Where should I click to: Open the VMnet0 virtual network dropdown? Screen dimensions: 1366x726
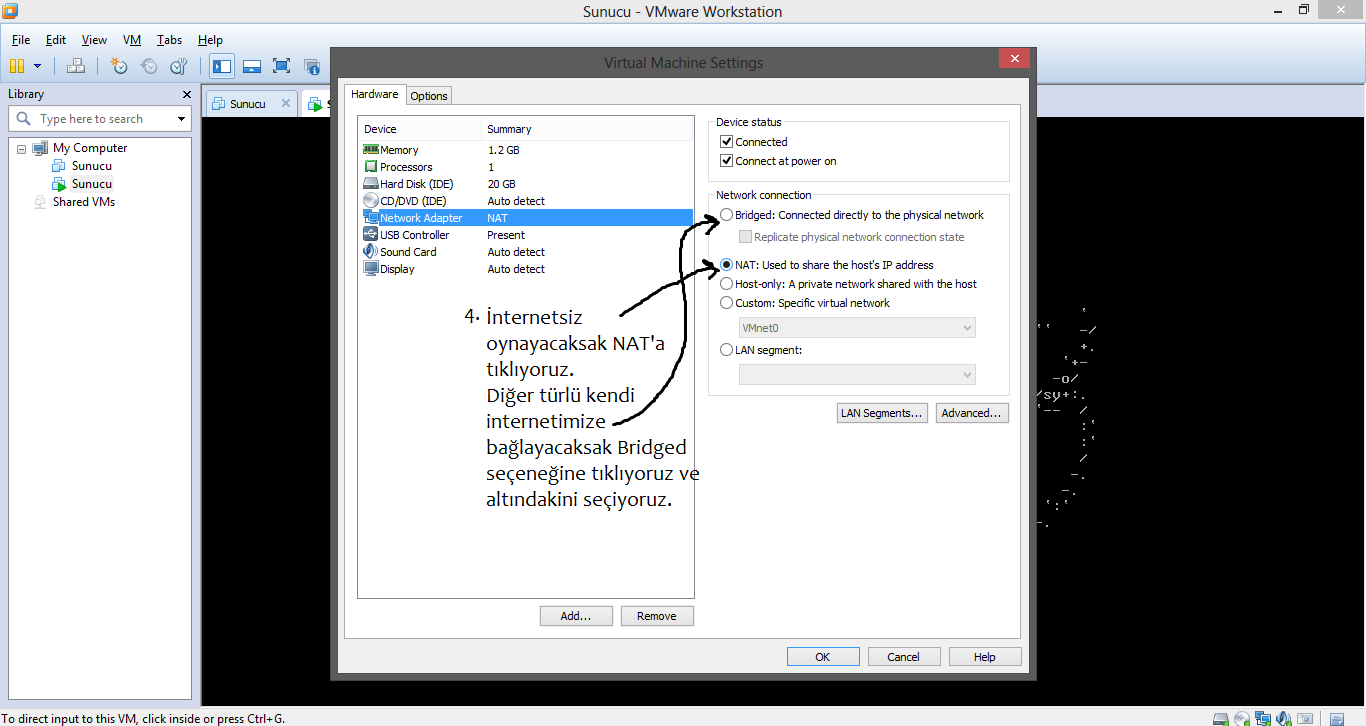coord(857,328)
